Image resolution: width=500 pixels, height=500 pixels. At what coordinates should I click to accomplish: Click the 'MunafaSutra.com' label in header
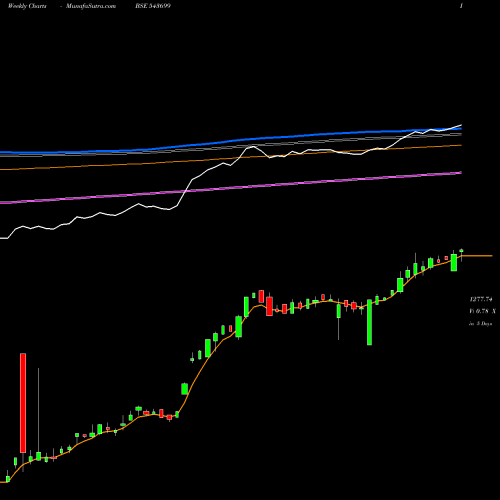[91, 6]
